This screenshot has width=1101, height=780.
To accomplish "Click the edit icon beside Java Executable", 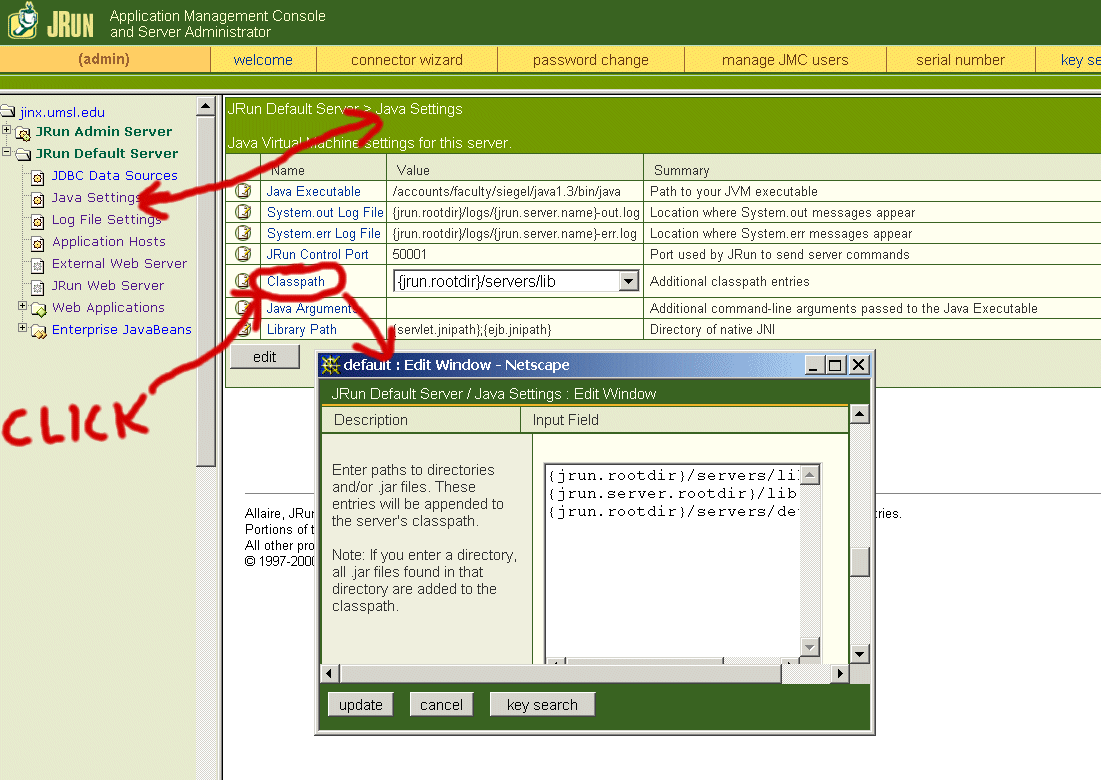I will (243, 191).
